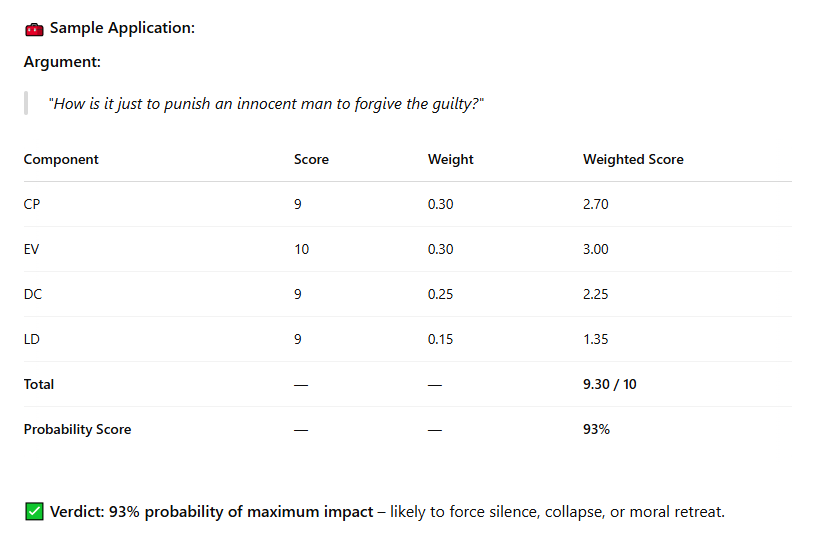Click the EV score value 10
The width and height of the screenshot is (817, 542).
[x=302, y=249]
